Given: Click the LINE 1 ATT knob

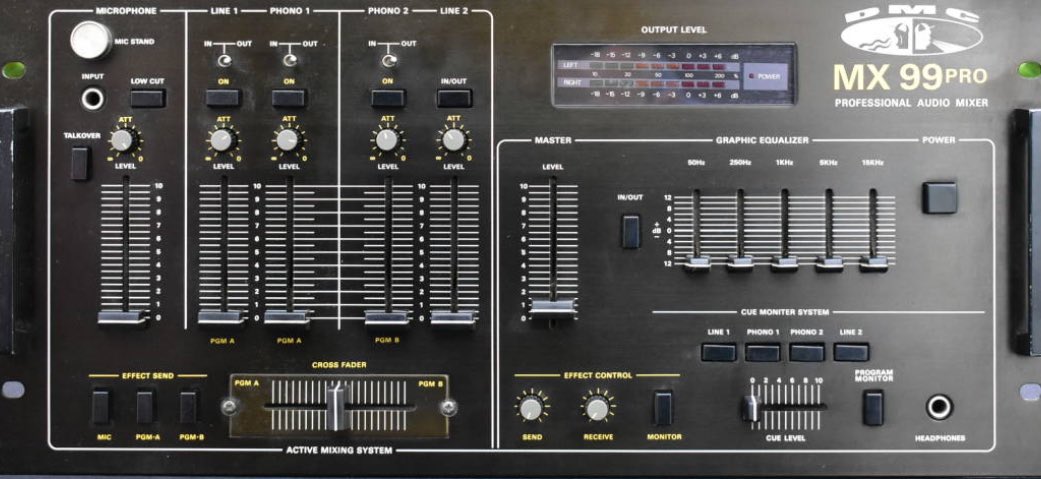Looking at the screenshot, I should point(223,140).
